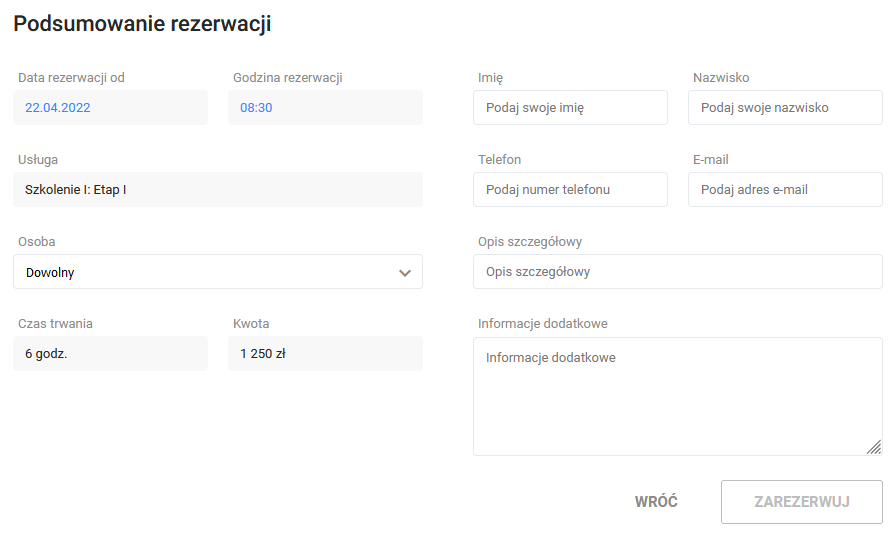This screenshot has height=537, width=891.
Task: Focus the Imię input field
Action: pos(570,107)
